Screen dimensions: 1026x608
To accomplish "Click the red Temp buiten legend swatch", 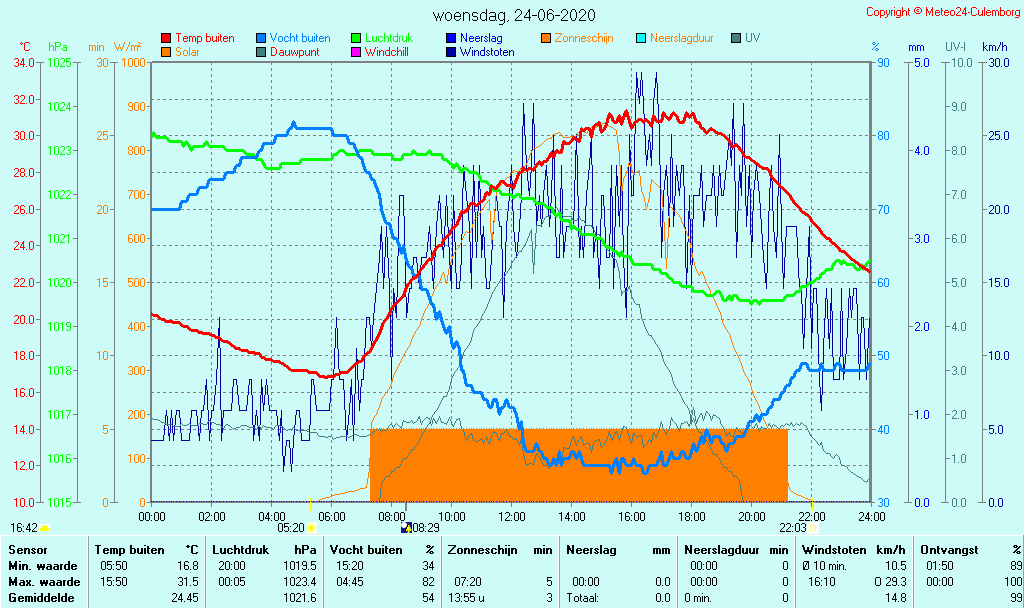I will [166, 38].
